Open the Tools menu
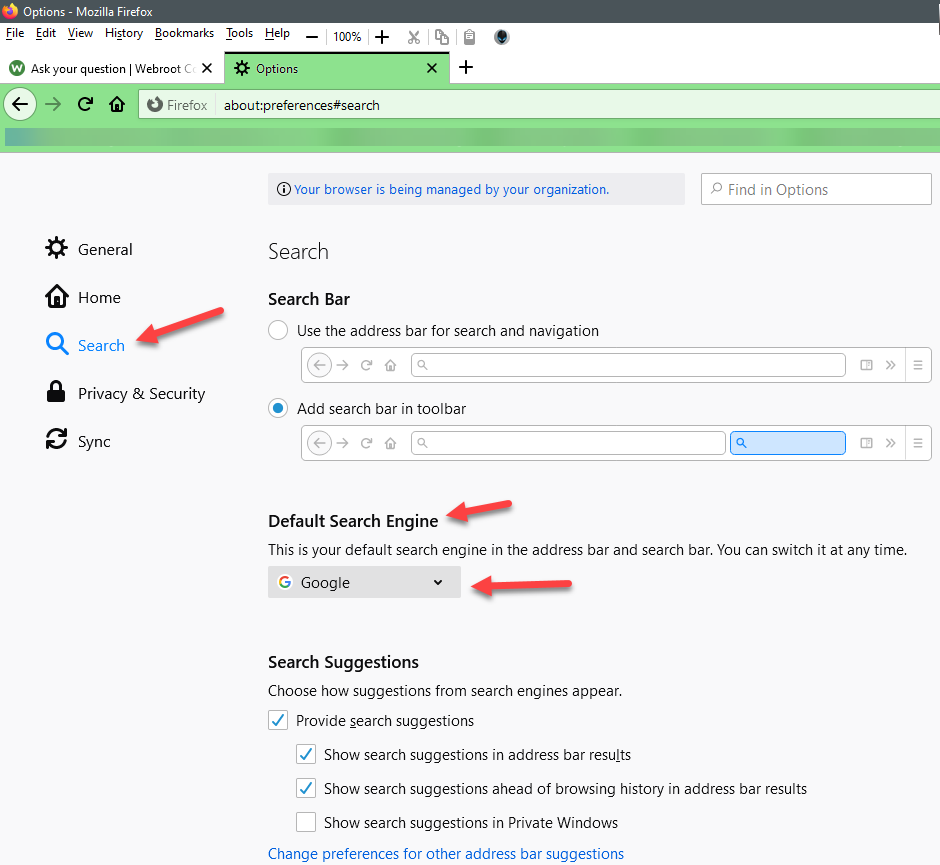The image size is (940, 865). tap(239, 34)
